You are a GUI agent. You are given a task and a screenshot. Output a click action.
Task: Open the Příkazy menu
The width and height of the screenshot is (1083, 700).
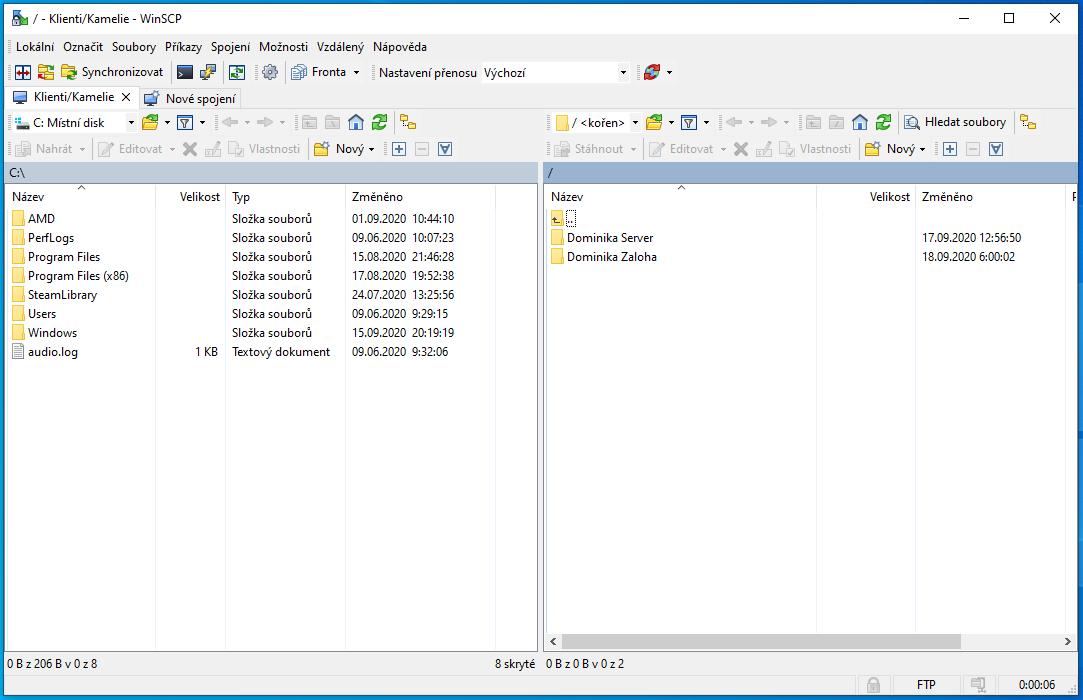pos(183,47)
